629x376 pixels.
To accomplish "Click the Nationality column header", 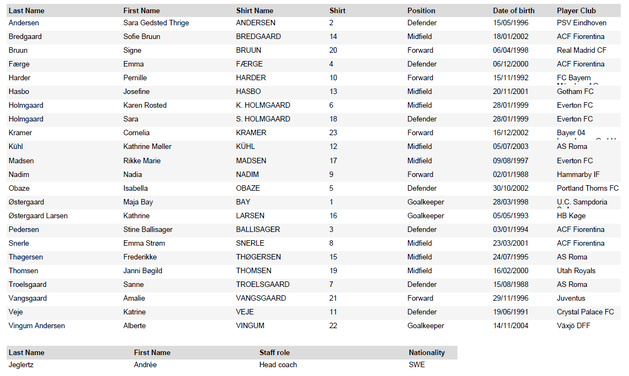I will [426, 353].
